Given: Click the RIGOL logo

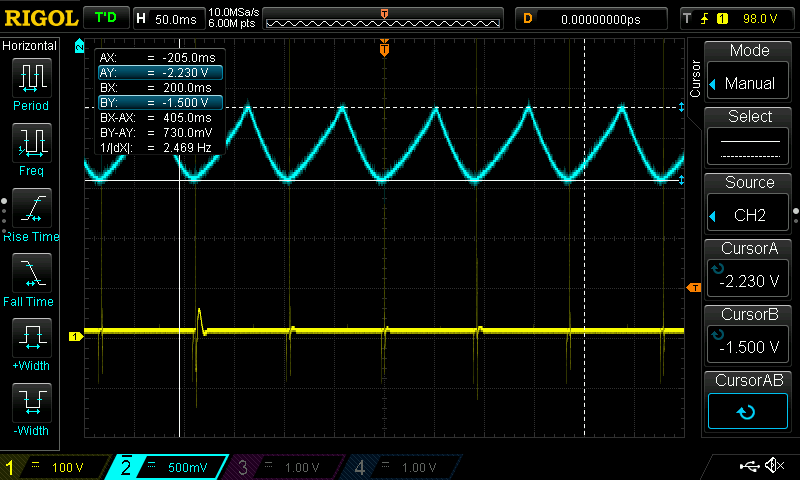Looking at the screenshot, I should coord(41,18).
